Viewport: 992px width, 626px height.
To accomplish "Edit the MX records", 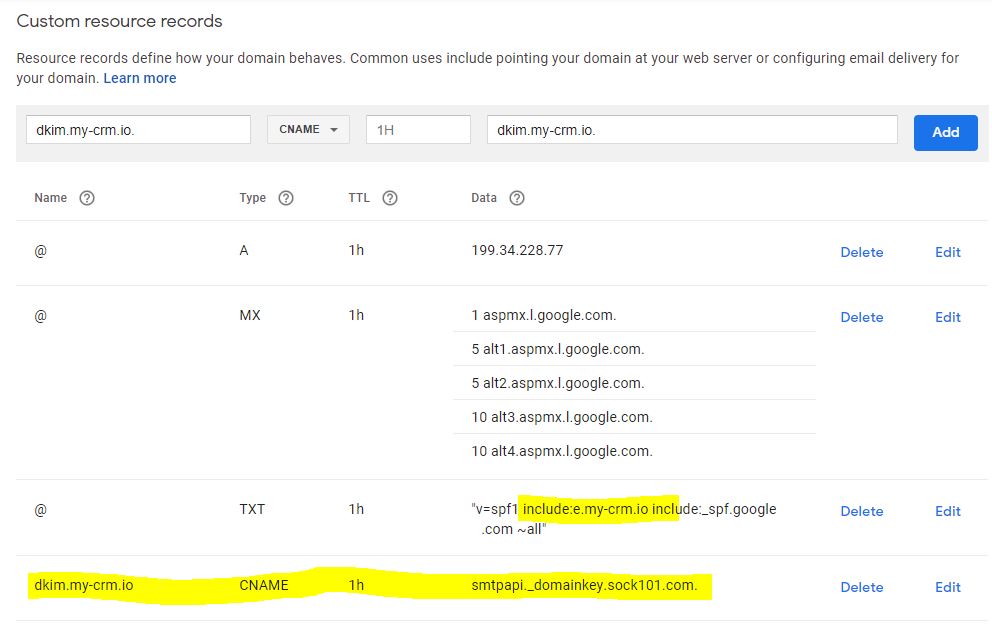I will click(948, 317).
